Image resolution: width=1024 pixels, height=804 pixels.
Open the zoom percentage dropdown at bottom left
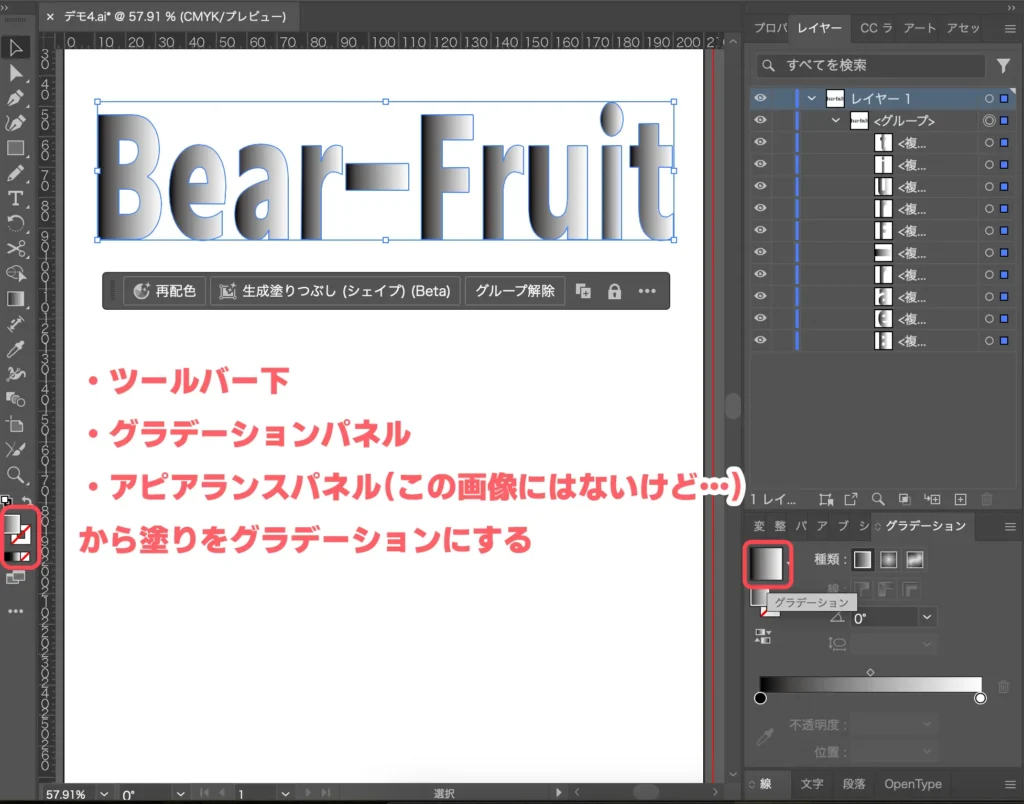click(103, 793)
